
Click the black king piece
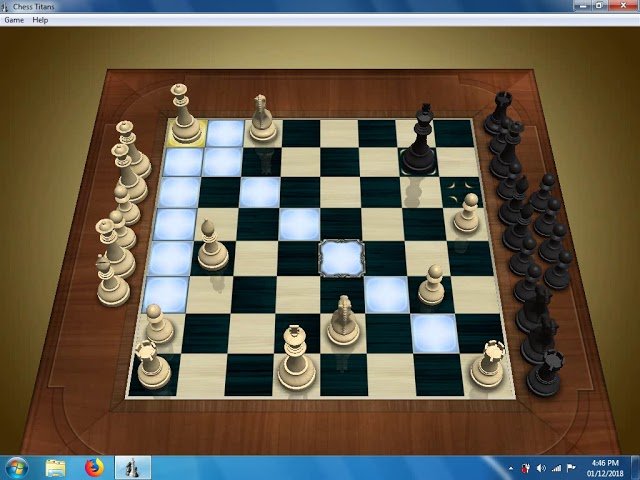pos(420,140)
